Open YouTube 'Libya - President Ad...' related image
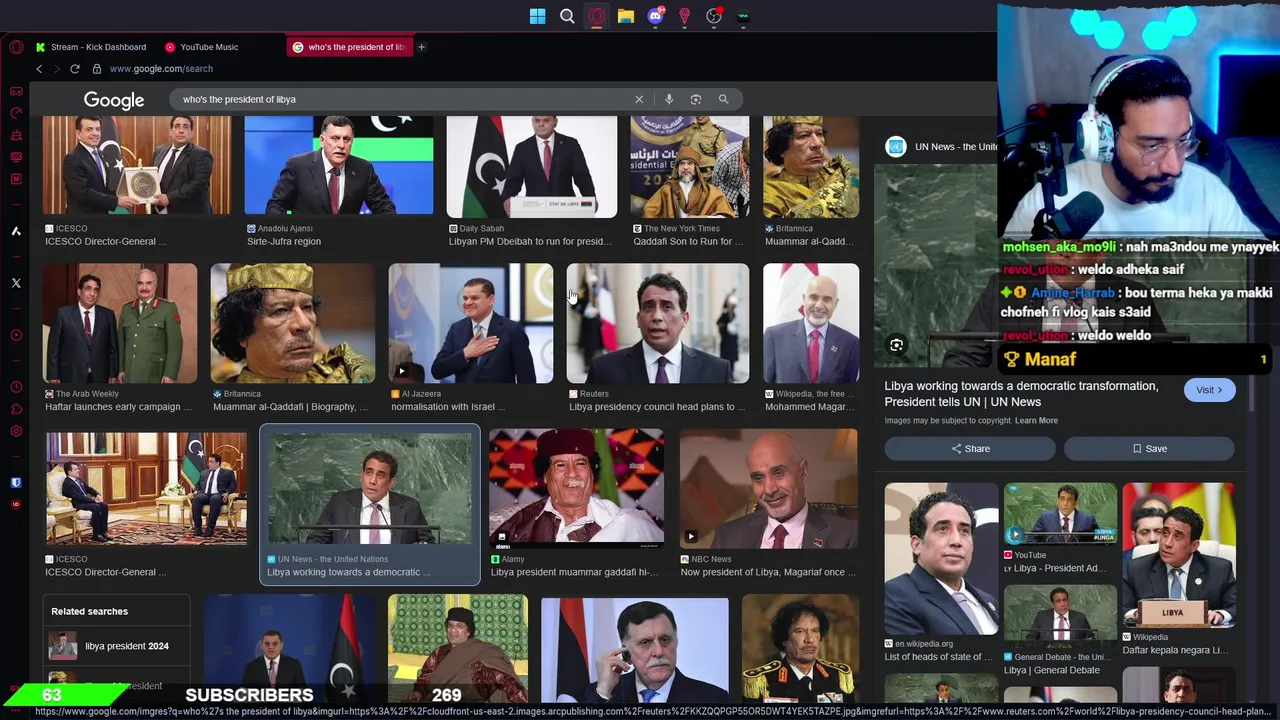Viewport: 1280px width, 720px height. (1060, 514)
